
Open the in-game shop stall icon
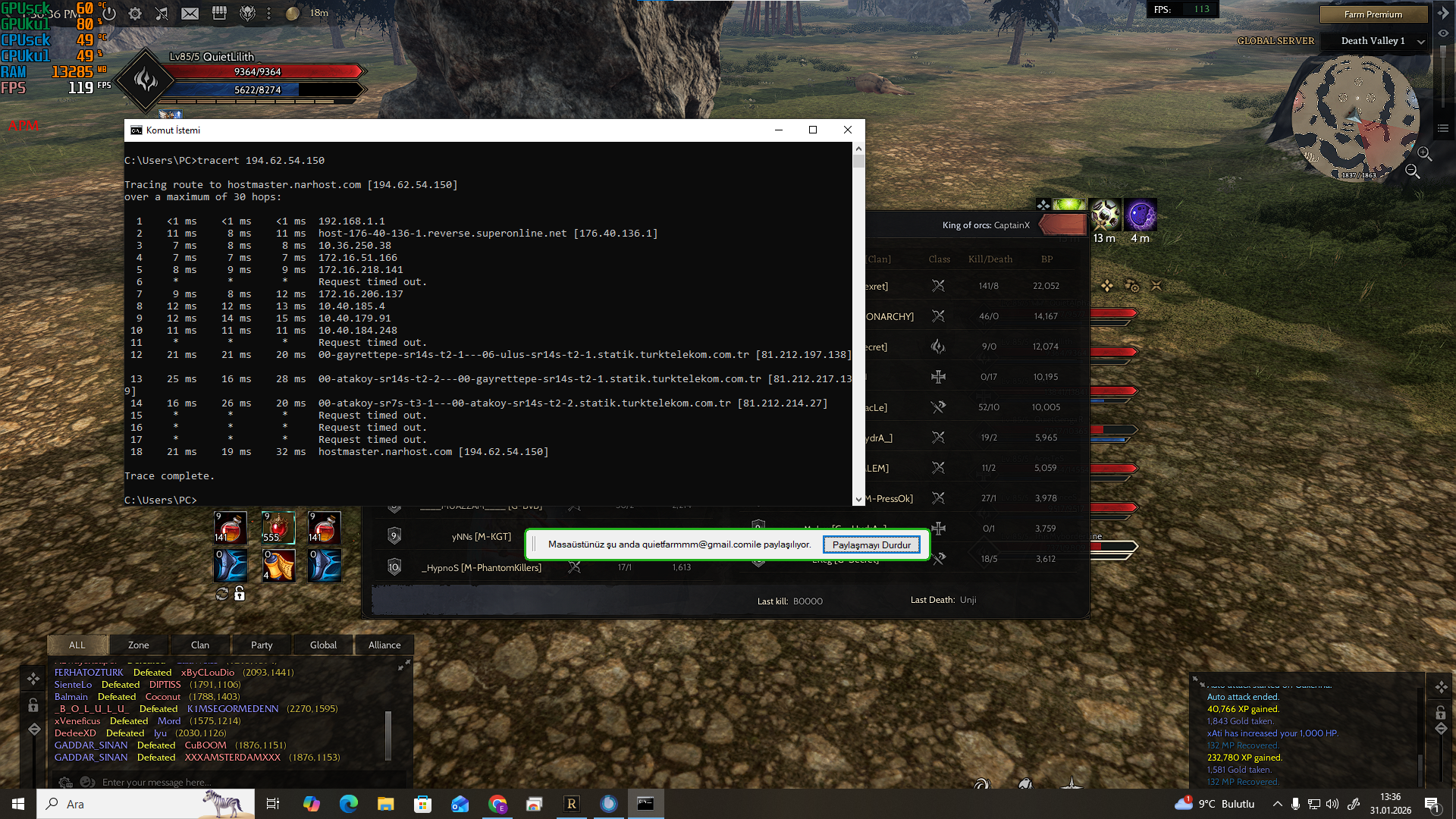tap(219, 14)
